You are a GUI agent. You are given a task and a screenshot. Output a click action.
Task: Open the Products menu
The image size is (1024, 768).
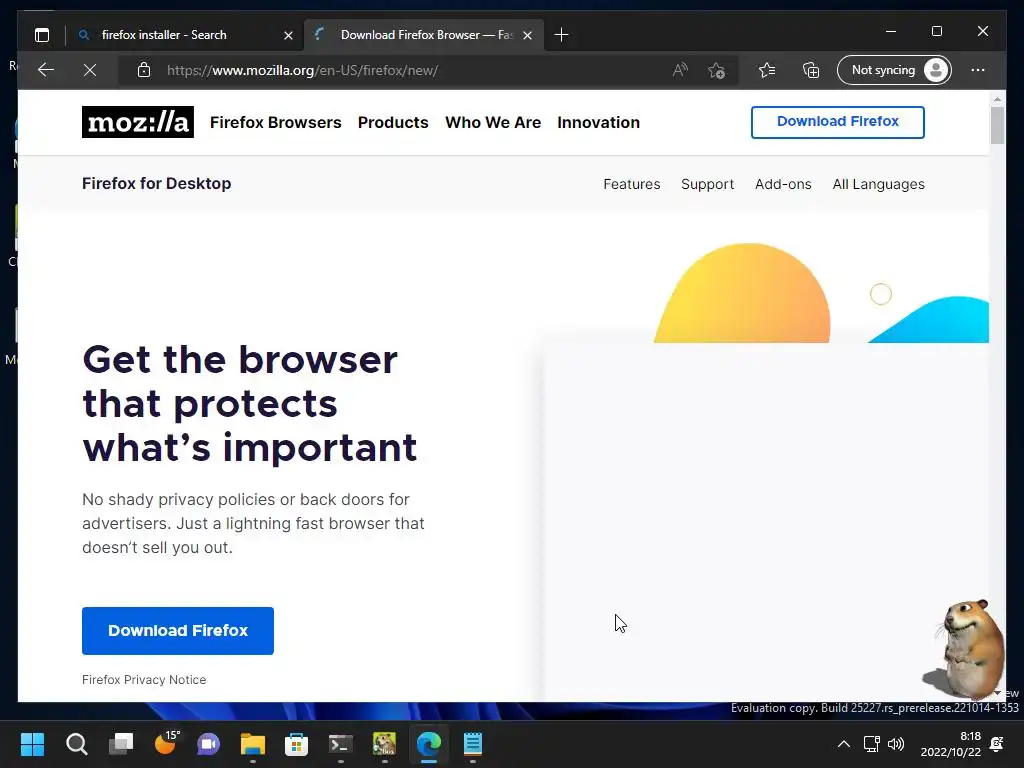(393, 122)
